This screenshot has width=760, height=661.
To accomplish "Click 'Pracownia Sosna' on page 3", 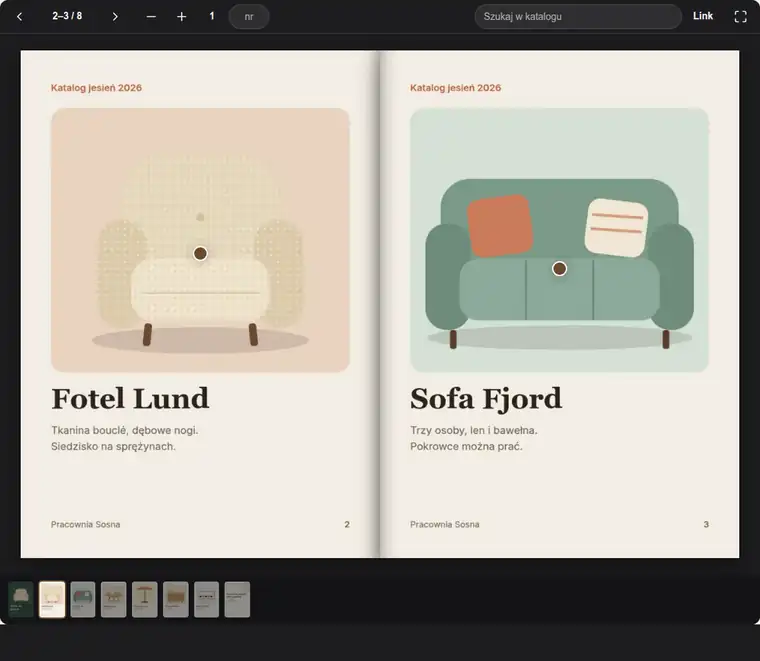I will click(444, 524).
